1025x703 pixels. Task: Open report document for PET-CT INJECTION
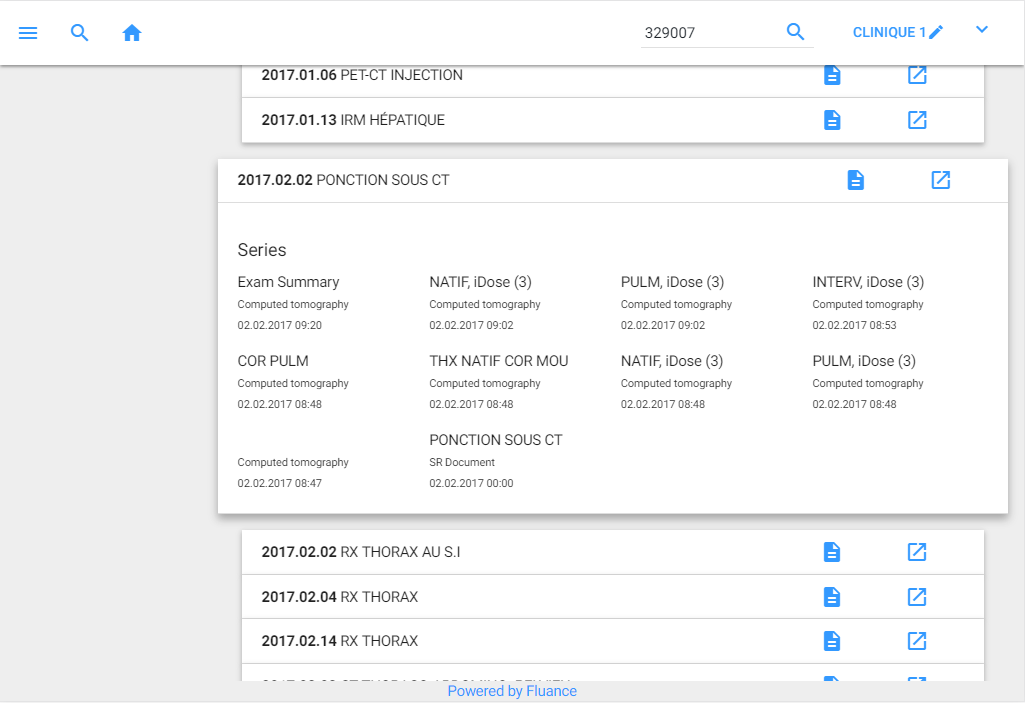tap(831, 75)
